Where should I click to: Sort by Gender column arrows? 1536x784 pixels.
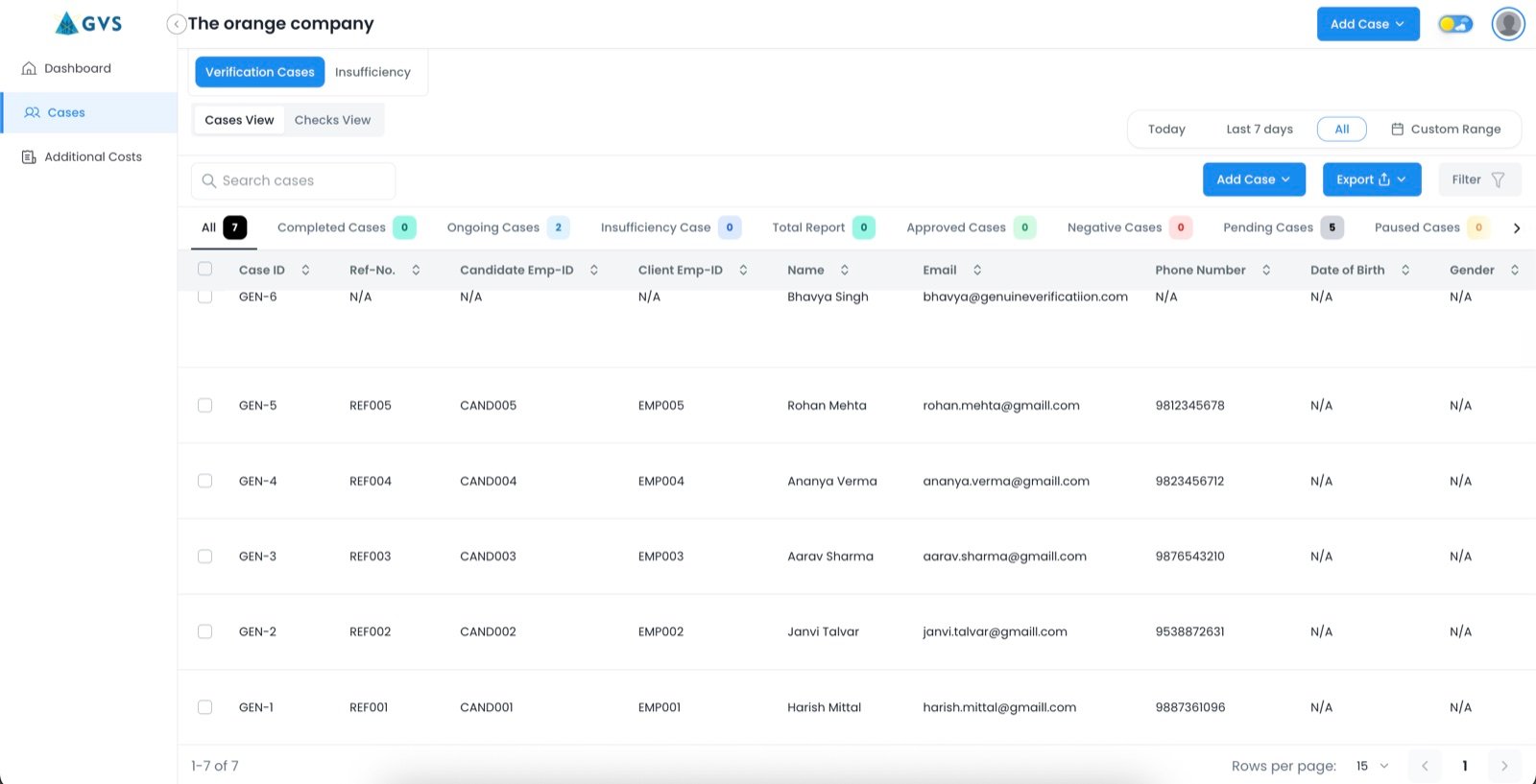(1515, 270)
